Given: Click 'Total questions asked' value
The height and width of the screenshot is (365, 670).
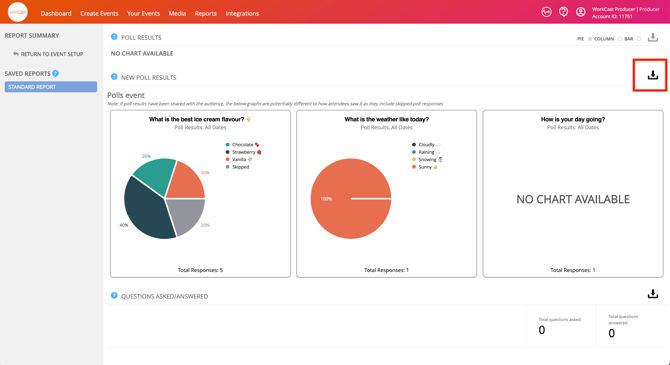Looking at the screenshot, I should pos(542,330).
